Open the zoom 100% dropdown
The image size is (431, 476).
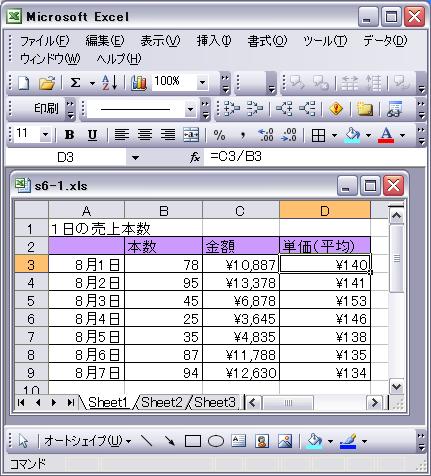tap(202, 83)
